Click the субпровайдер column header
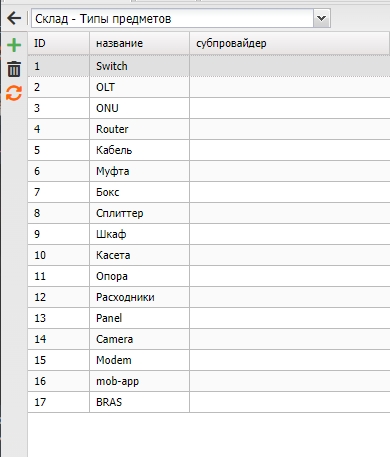 click(289, 43)
